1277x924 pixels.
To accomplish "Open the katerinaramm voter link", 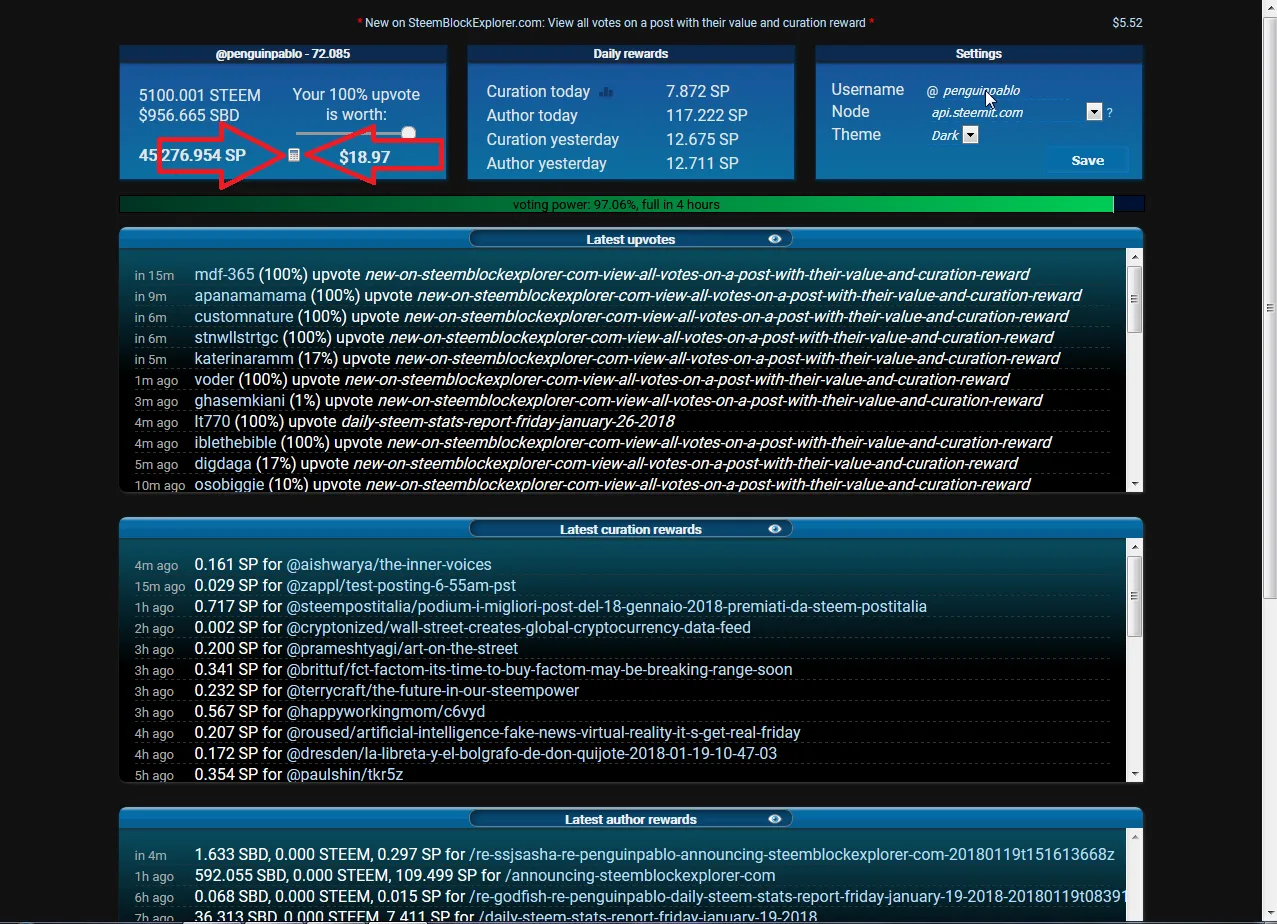I will (244, 358).
